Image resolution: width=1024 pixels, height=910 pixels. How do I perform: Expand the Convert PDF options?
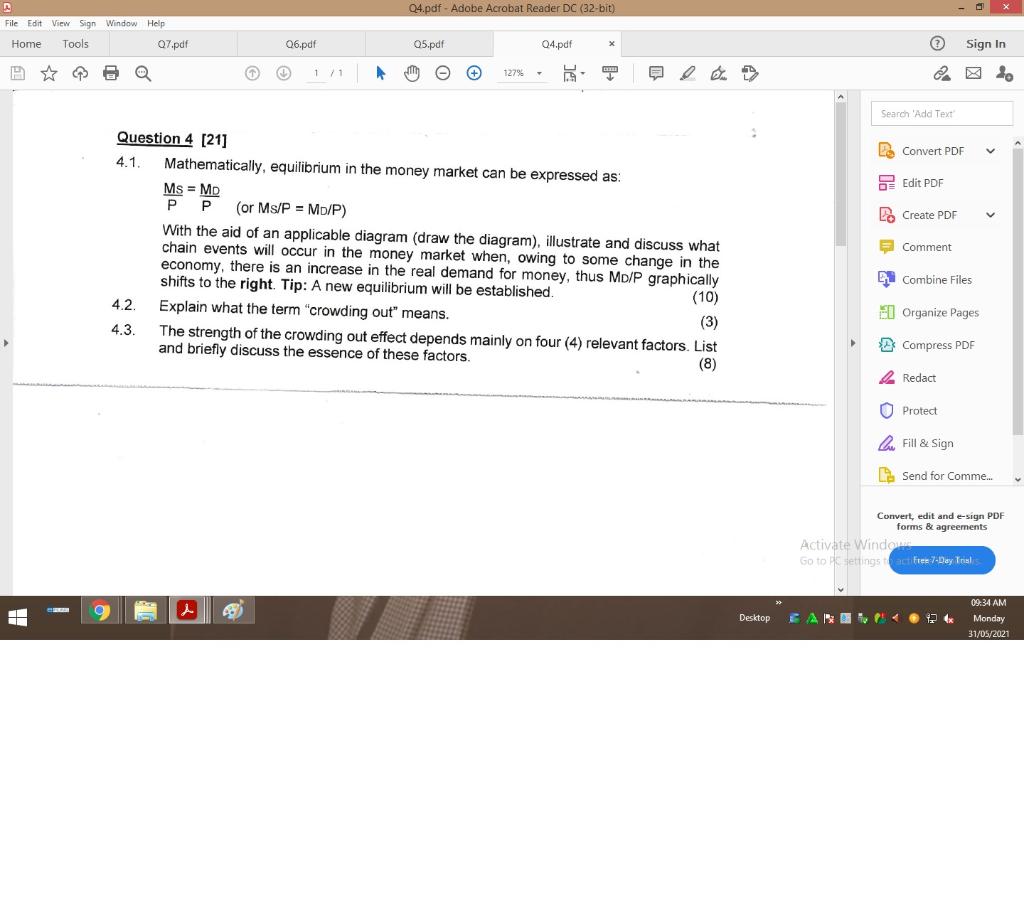[x=990, y=150]
